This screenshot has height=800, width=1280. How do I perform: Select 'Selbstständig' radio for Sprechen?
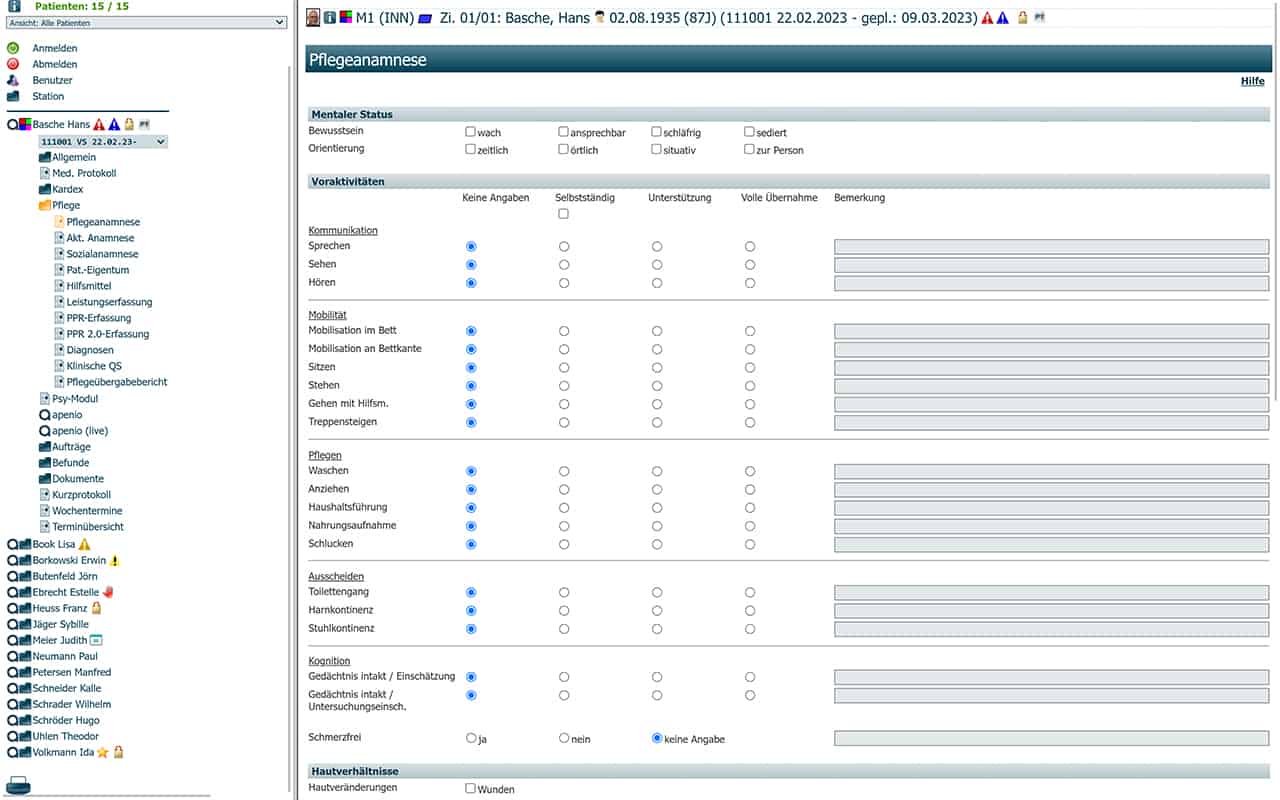[564, 246]
